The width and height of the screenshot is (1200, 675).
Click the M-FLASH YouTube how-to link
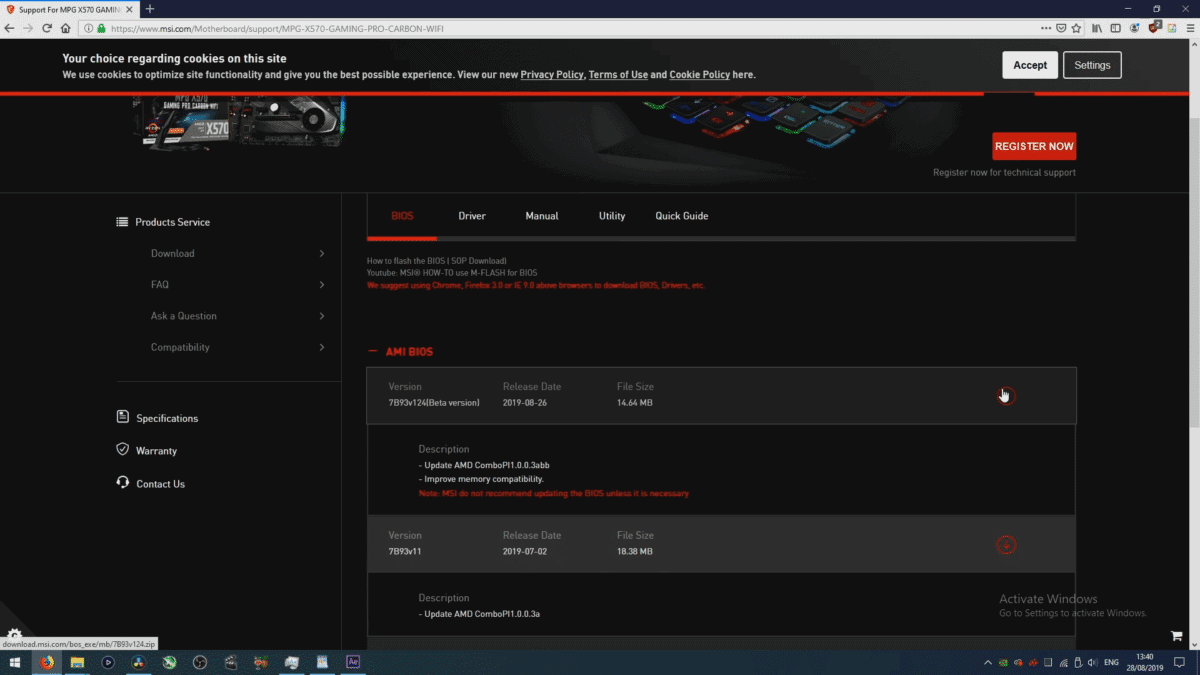pyautogui.click(x=452, y=273)
